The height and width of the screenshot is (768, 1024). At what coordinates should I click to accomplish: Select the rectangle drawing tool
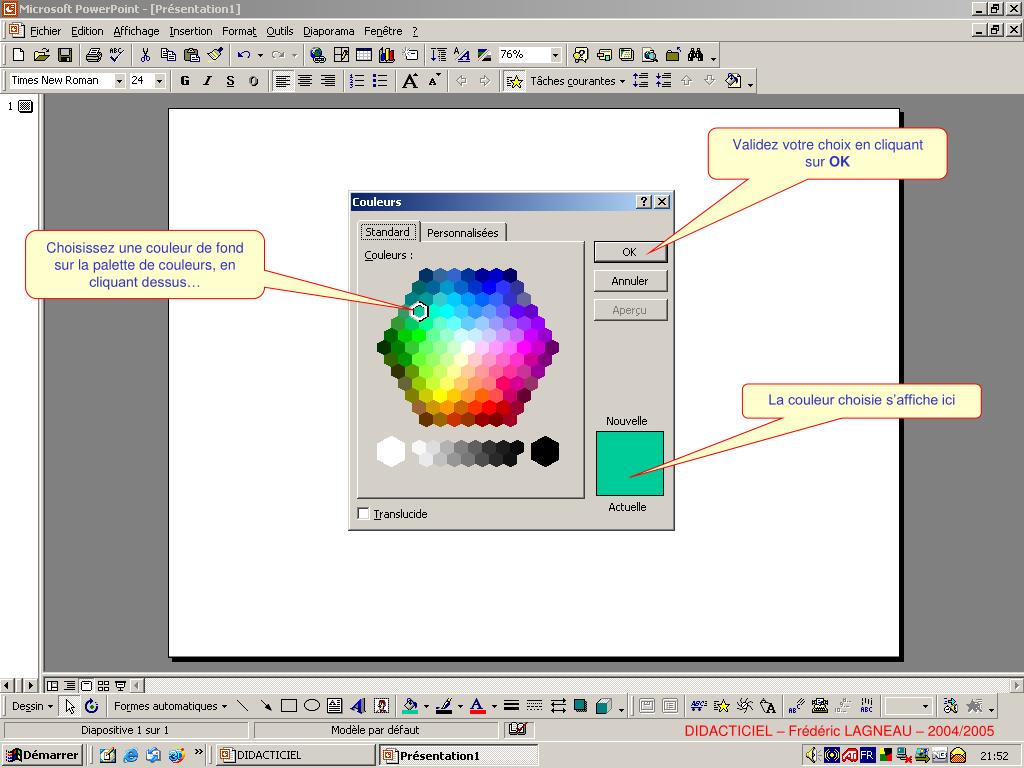click(289, 706)
